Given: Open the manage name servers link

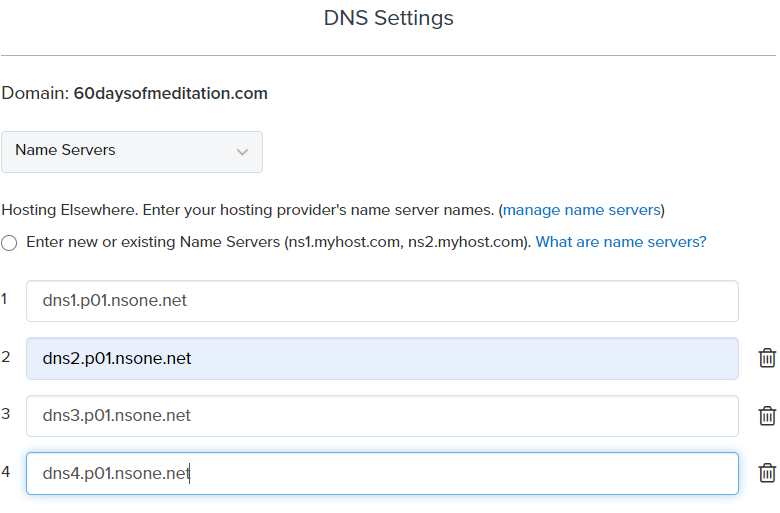Looking at the screenshot, I should pyautogui.click(x=582, y=210).
